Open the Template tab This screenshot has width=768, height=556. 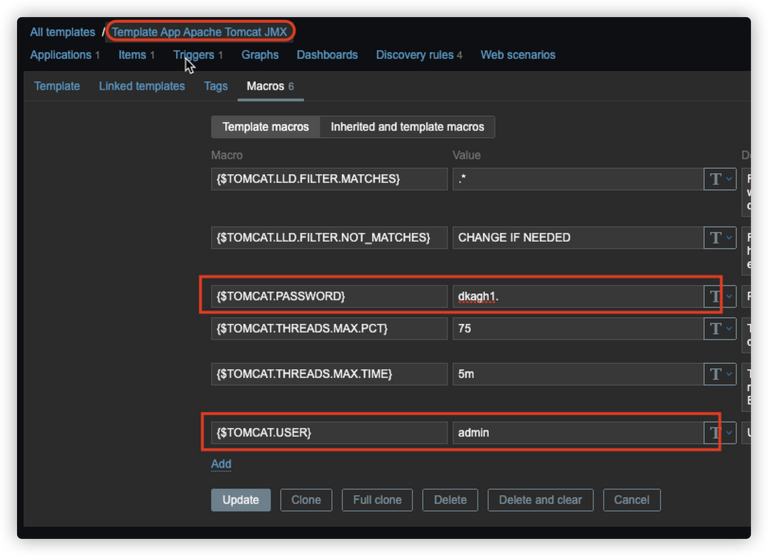pyautogui.click(x=57, y=86)
